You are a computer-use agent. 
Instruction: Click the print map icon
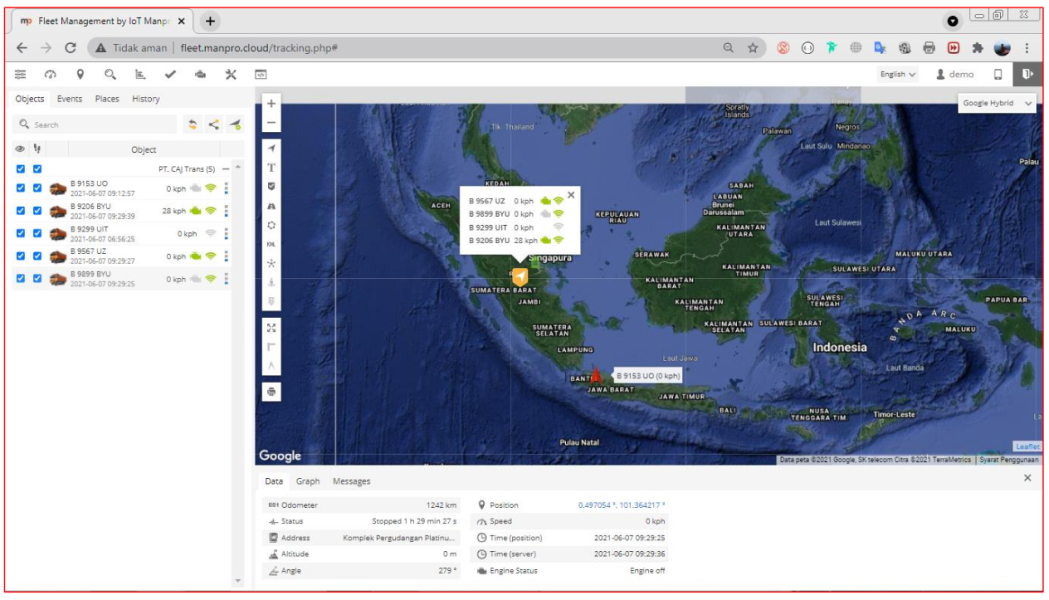click(x=271, y=392)
